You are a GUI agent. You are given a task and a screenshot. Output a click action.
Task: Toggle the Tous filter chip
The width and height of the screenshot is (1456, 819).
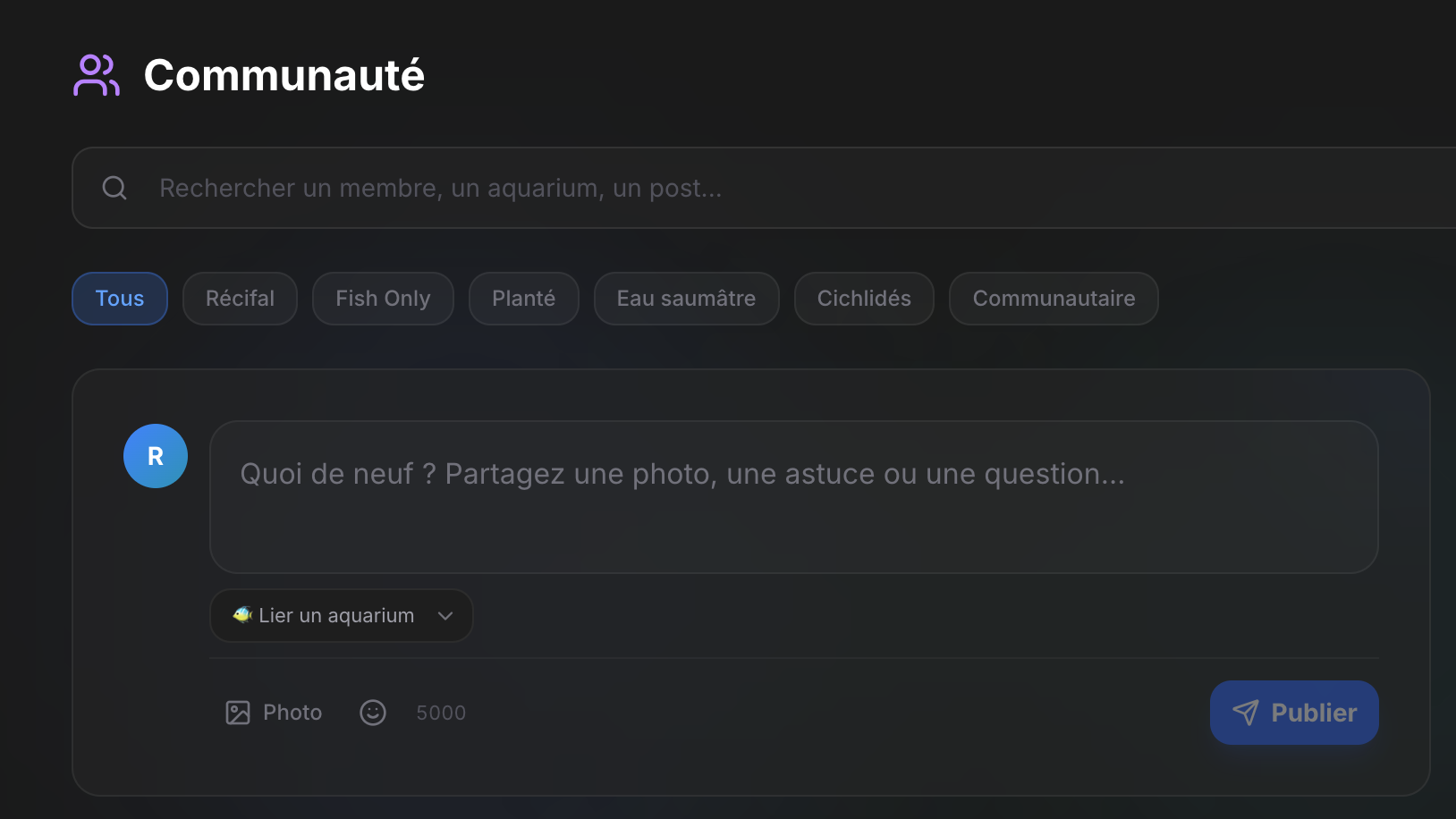120,299
